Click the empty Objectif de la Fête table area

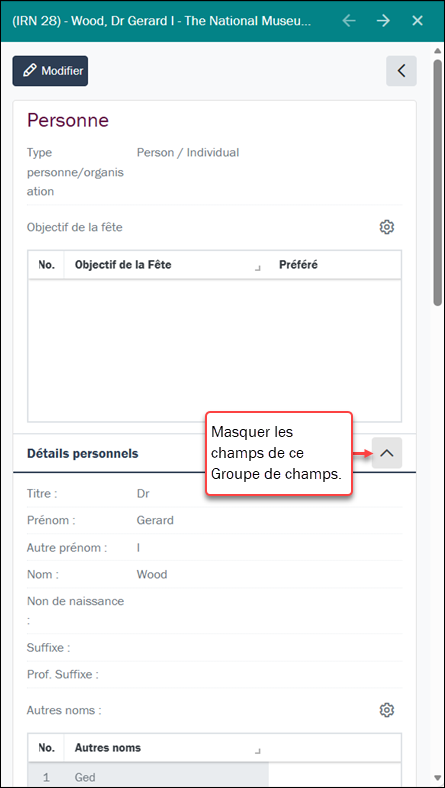(215, 350)
